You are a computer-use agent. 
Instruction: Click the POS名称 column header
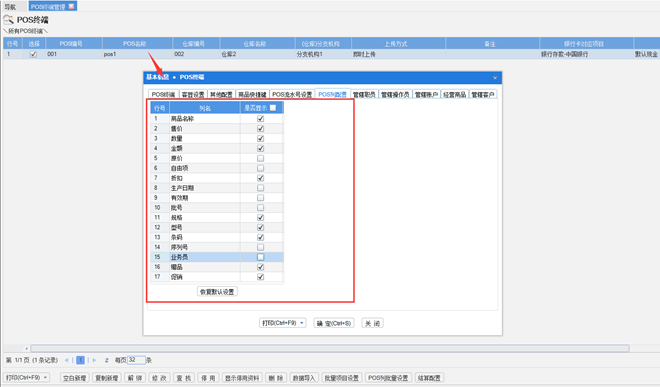tap(137, 43)
